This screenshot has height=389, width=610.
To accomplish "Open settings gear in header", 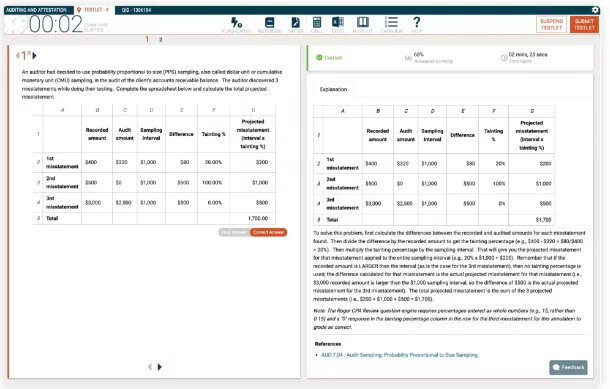I will point(595,10).
